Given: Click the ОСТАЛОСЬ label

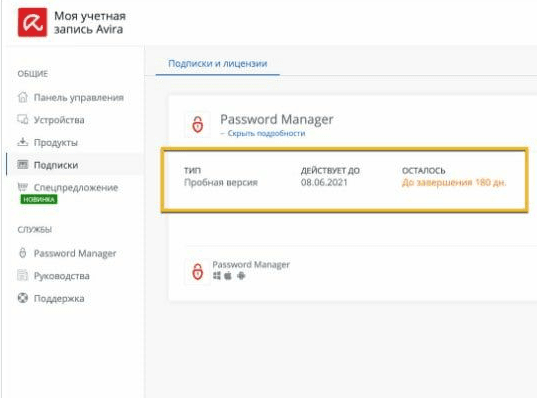Looking at the screenshot, I should [423, 171].
